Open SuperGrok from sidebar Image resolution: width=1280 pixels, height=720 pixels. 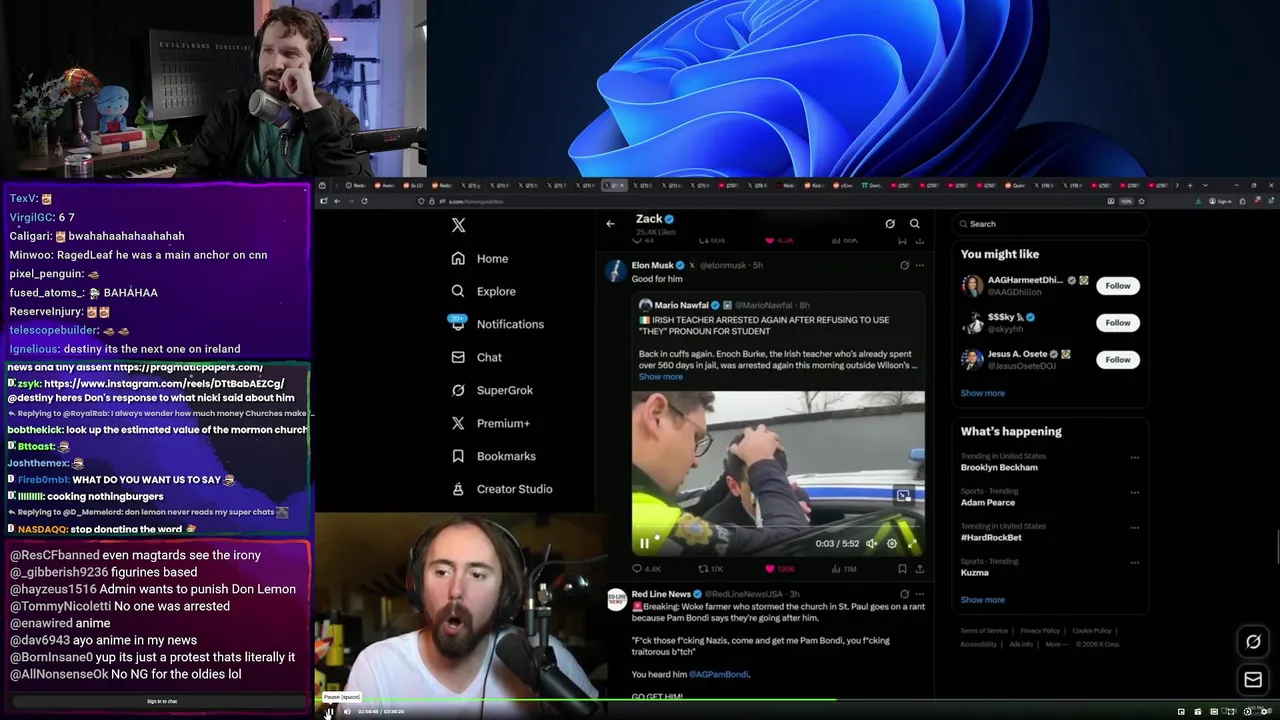pyautogui.click(x=492, y=390)
